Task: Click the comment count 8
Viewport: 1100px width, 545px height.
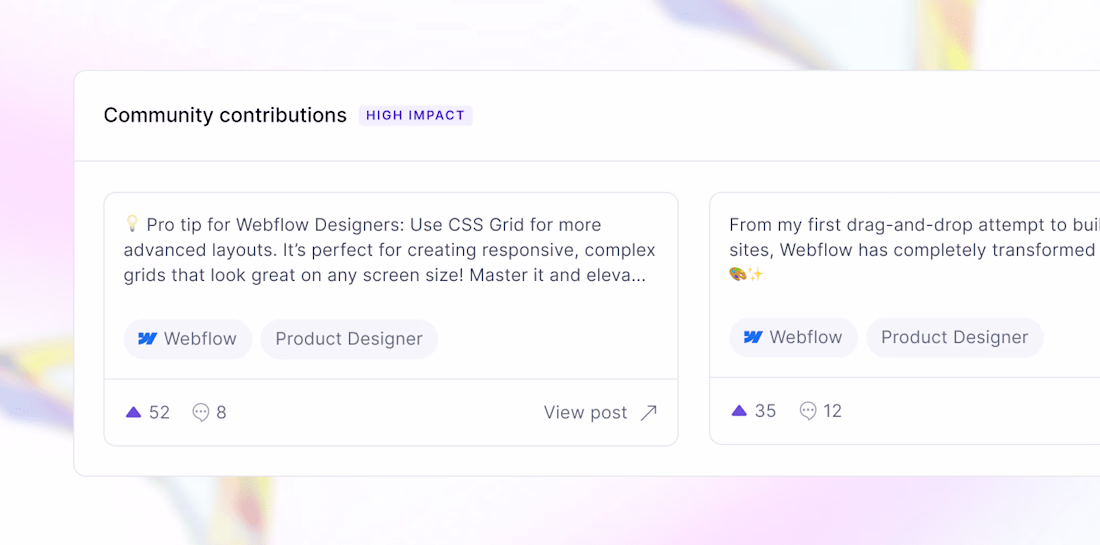Action: 221,412
